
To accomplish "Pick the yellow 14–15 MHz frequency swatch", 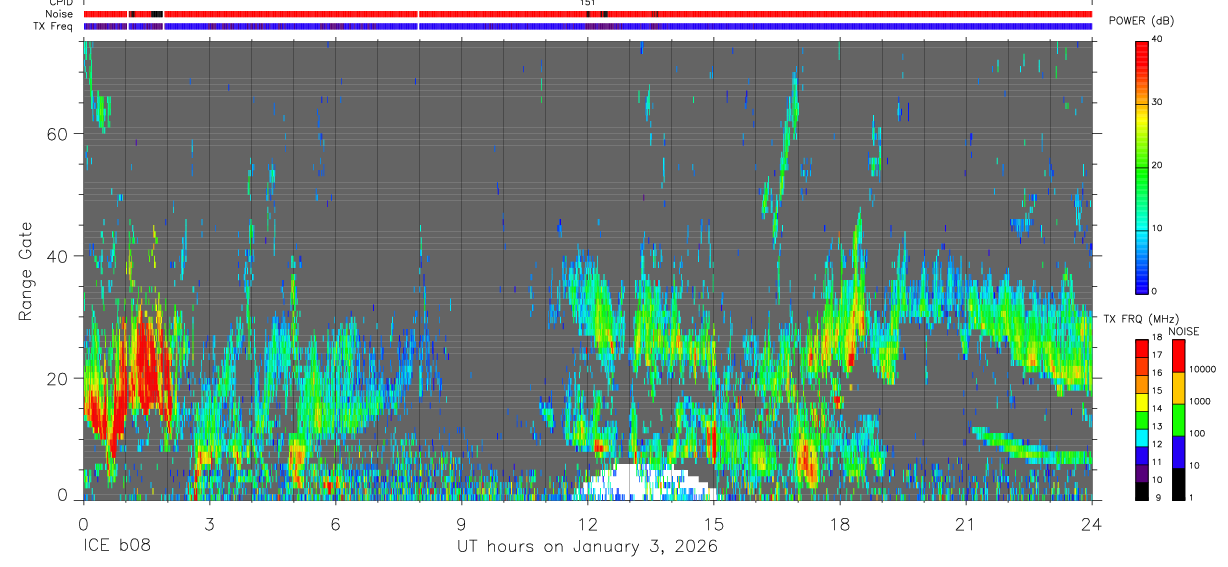I will 1142,402.
